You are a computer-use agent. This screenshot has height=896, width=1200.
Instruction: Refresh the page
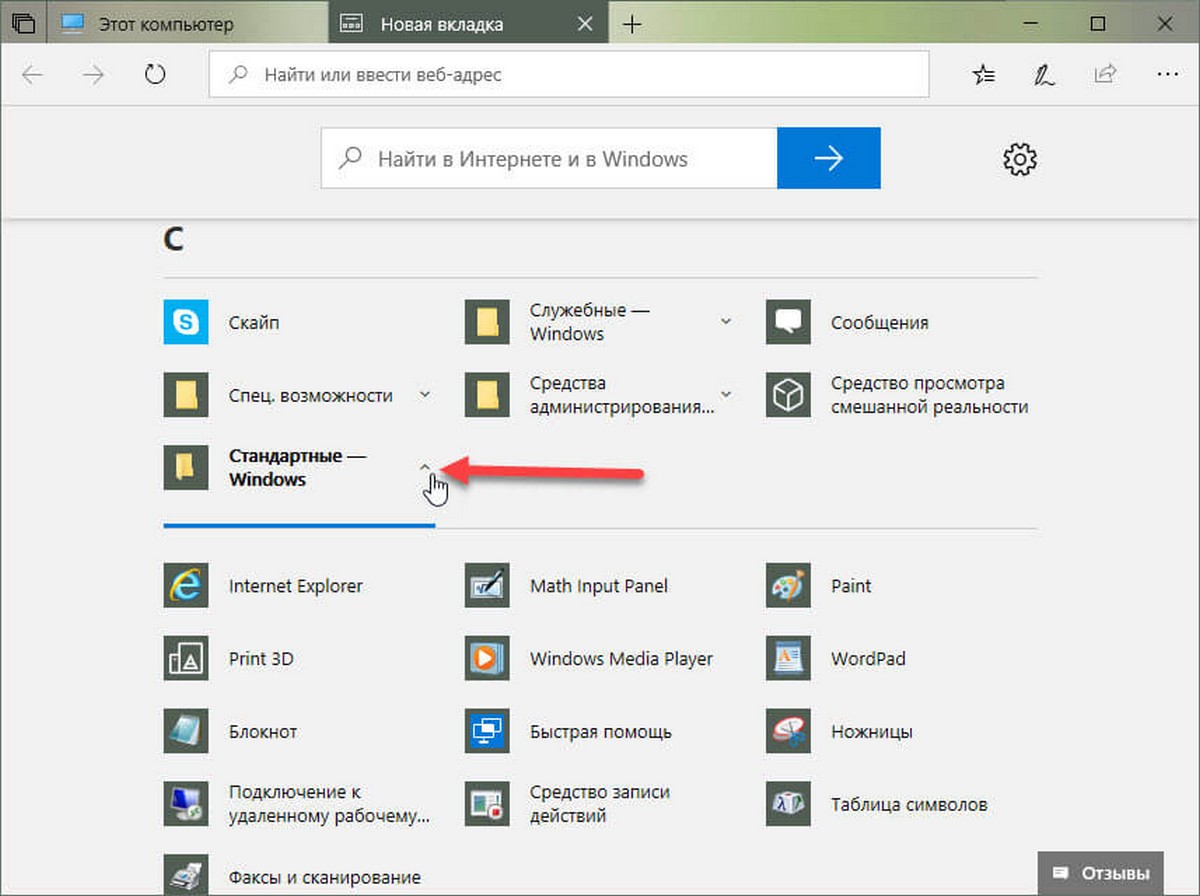154,75
